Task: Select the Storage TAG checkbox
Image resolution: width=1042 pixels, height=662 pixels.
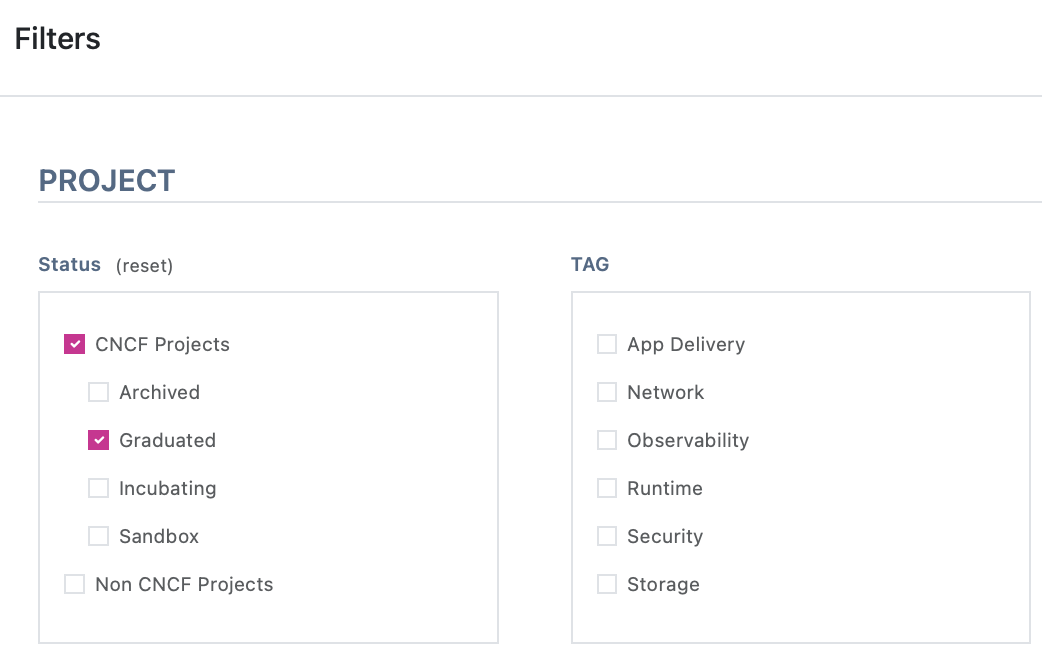Action: point(606,584)
